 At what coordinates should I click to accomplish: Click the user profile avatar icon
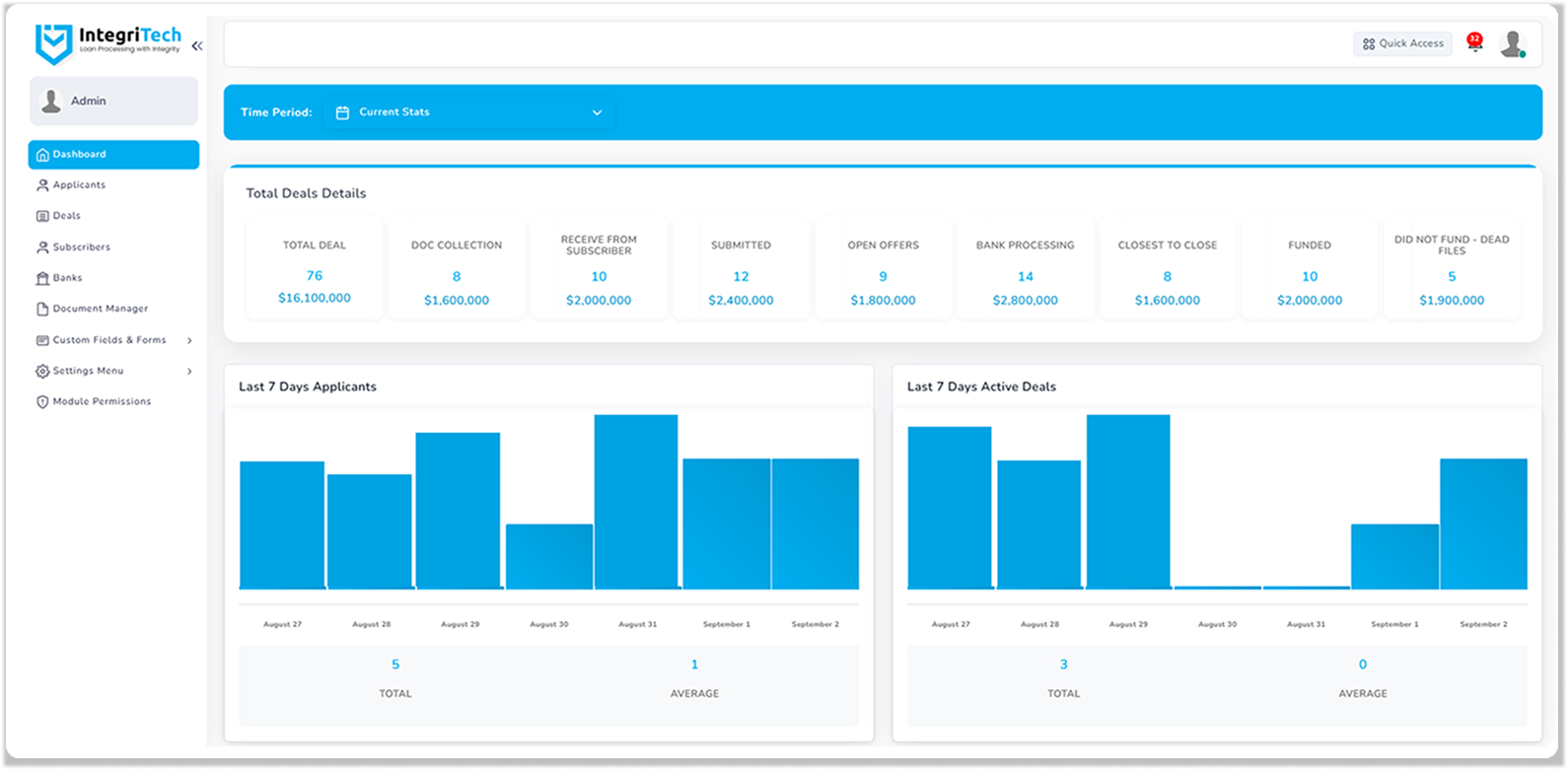[1511, 44]
